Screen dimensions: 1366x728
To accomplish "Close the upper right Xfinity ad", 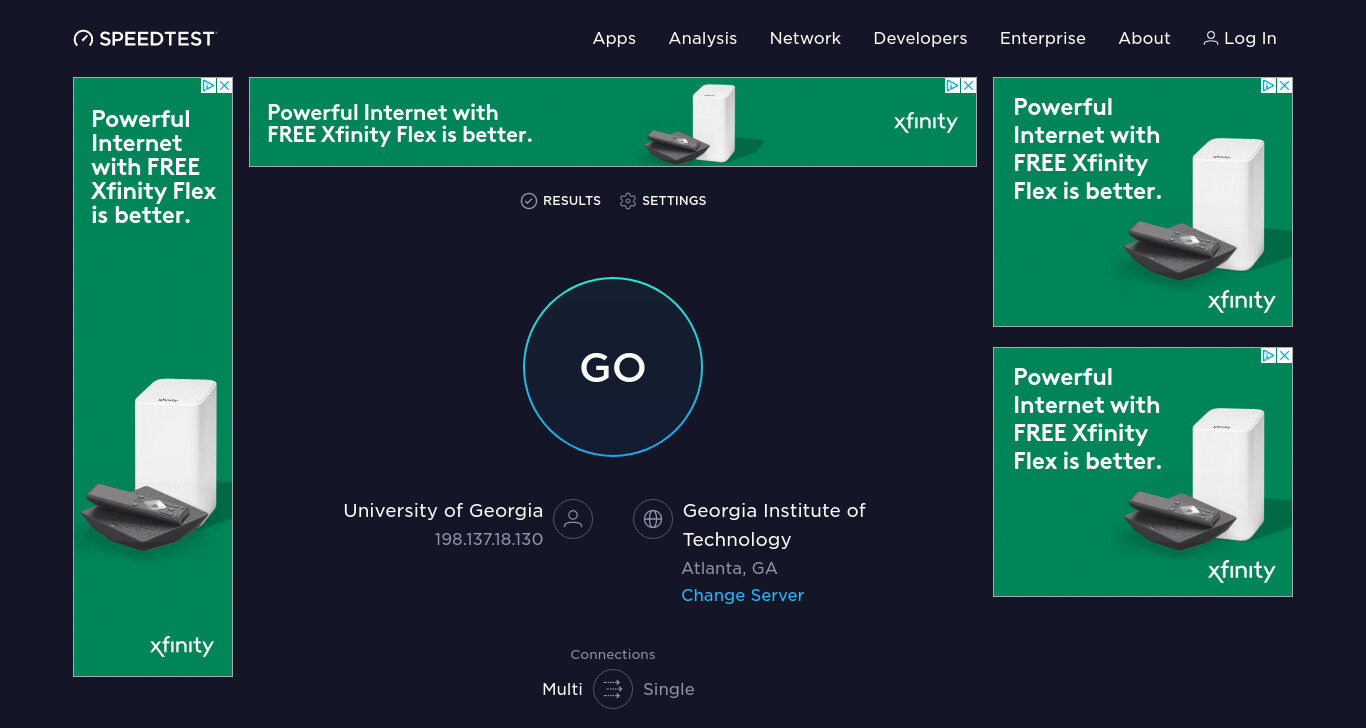I will click(x=1284, y=86).
